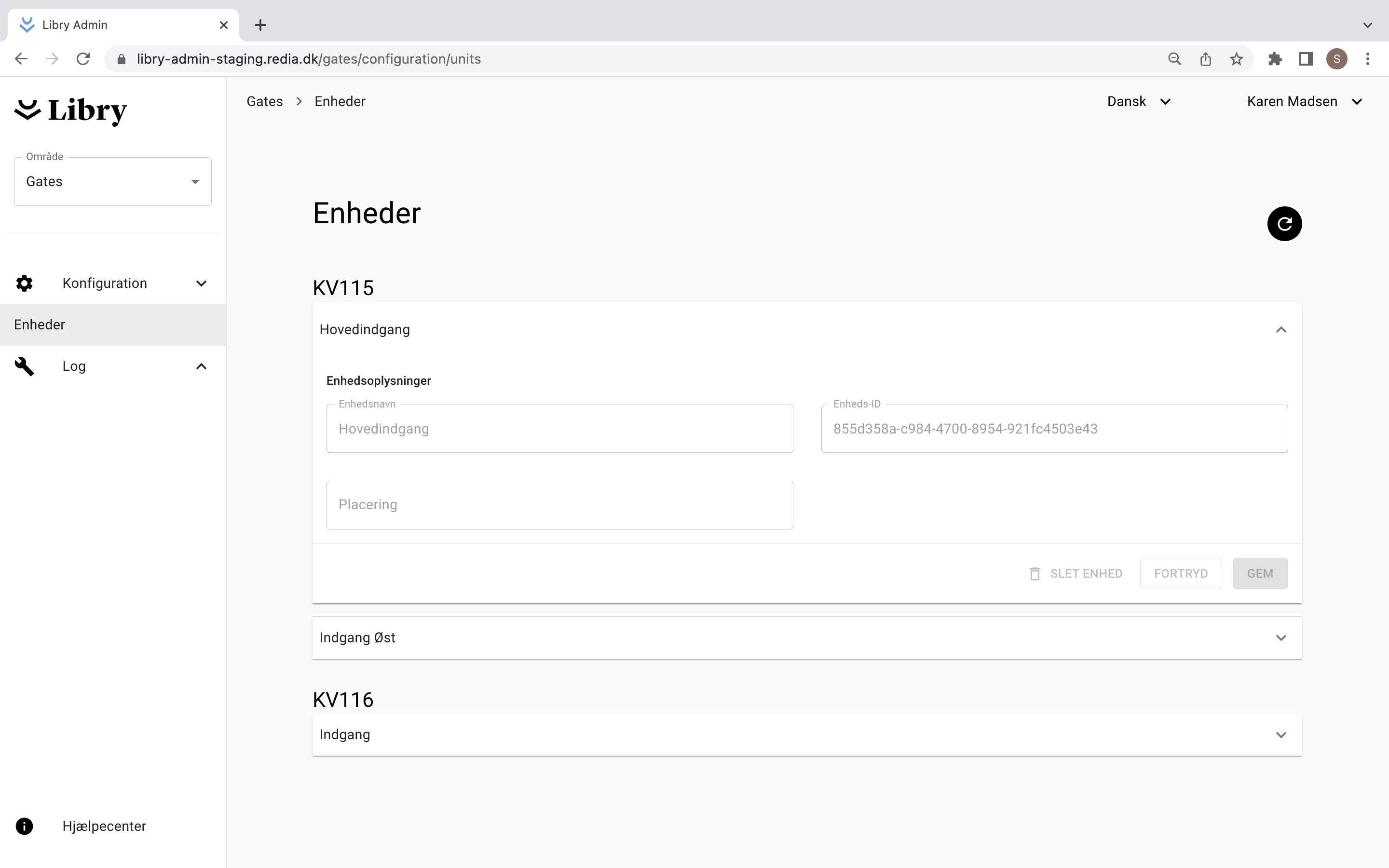Image resolution: width=1389 pixels, height=868 pixels.
Task: Click the share page icon
Action: (x=1205, y=59)
